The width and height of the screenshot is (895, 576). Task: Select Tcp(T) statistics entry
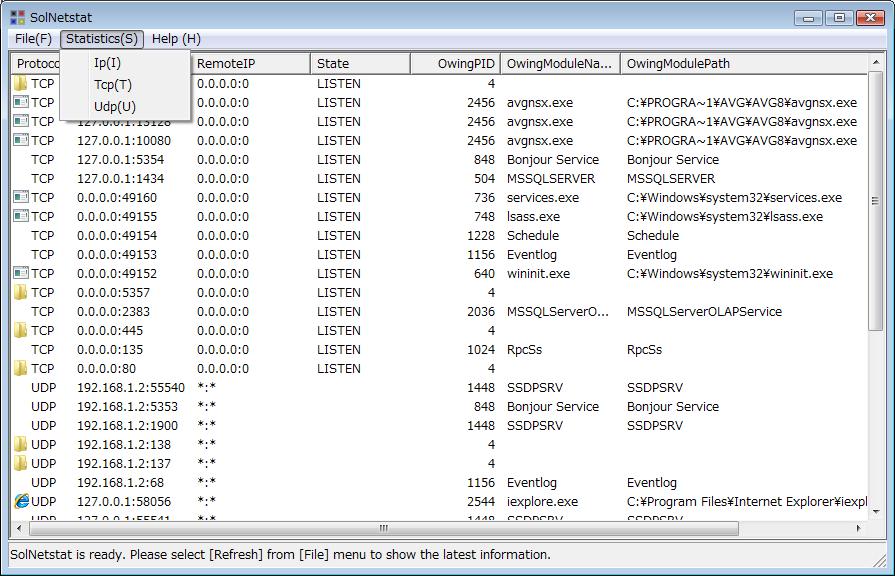113,84
